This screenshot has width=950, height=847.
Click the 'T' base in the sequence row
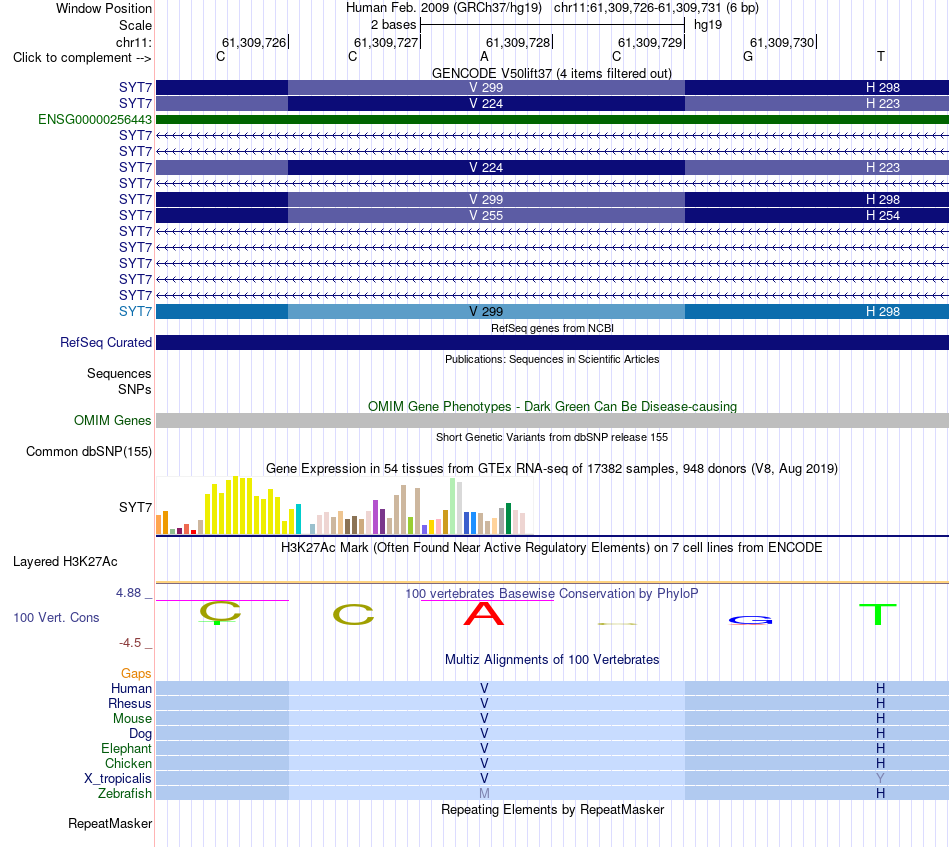(x=880, y=56)
